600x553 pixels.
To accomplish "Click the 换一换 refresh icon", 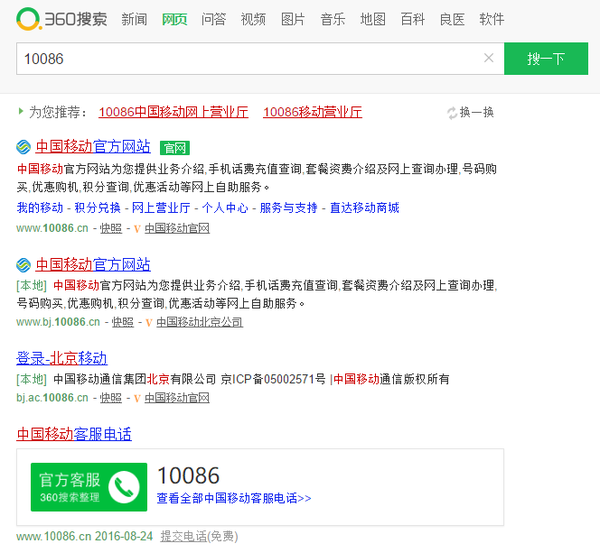I will coord(452,113).
